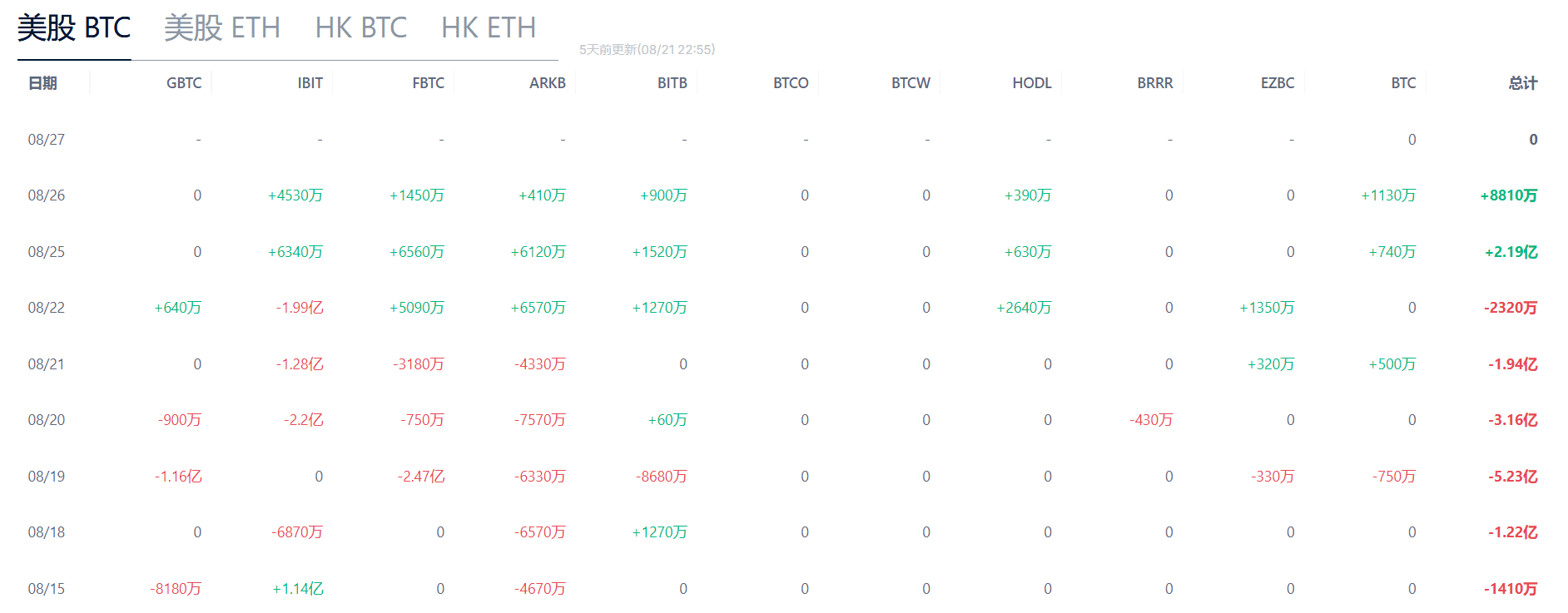Click the 日期 column header
1568x613 pixels.
[x=42, y=83]
